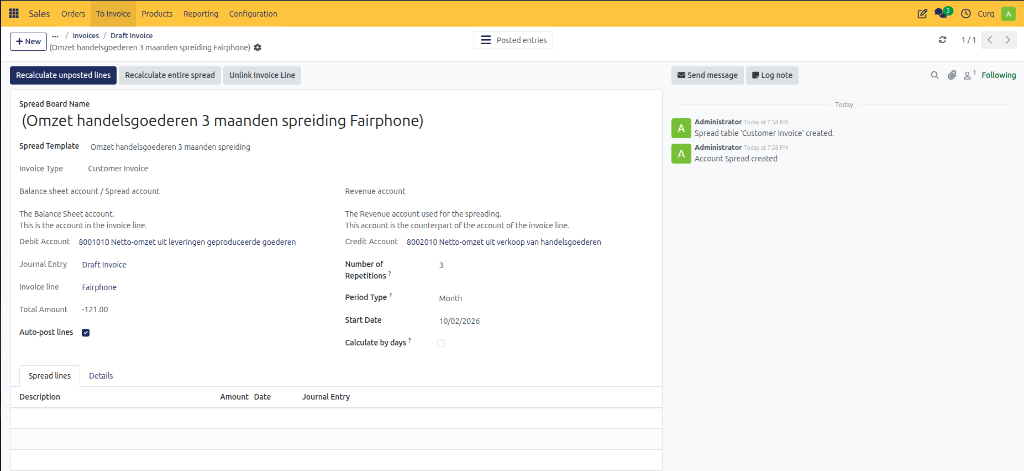Viewport: 1024px width, 471px height.
Task: Open the Posted entries stat button
Action: 513,40
